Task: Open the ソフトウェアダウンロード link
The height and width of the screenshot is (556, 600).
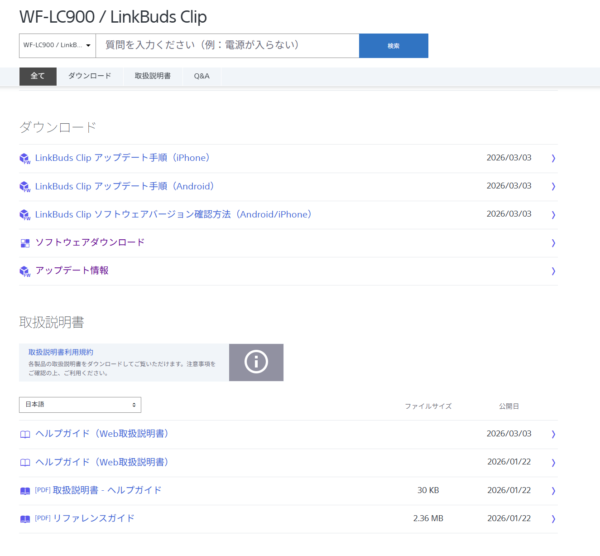Action: [x=90, y=242]
